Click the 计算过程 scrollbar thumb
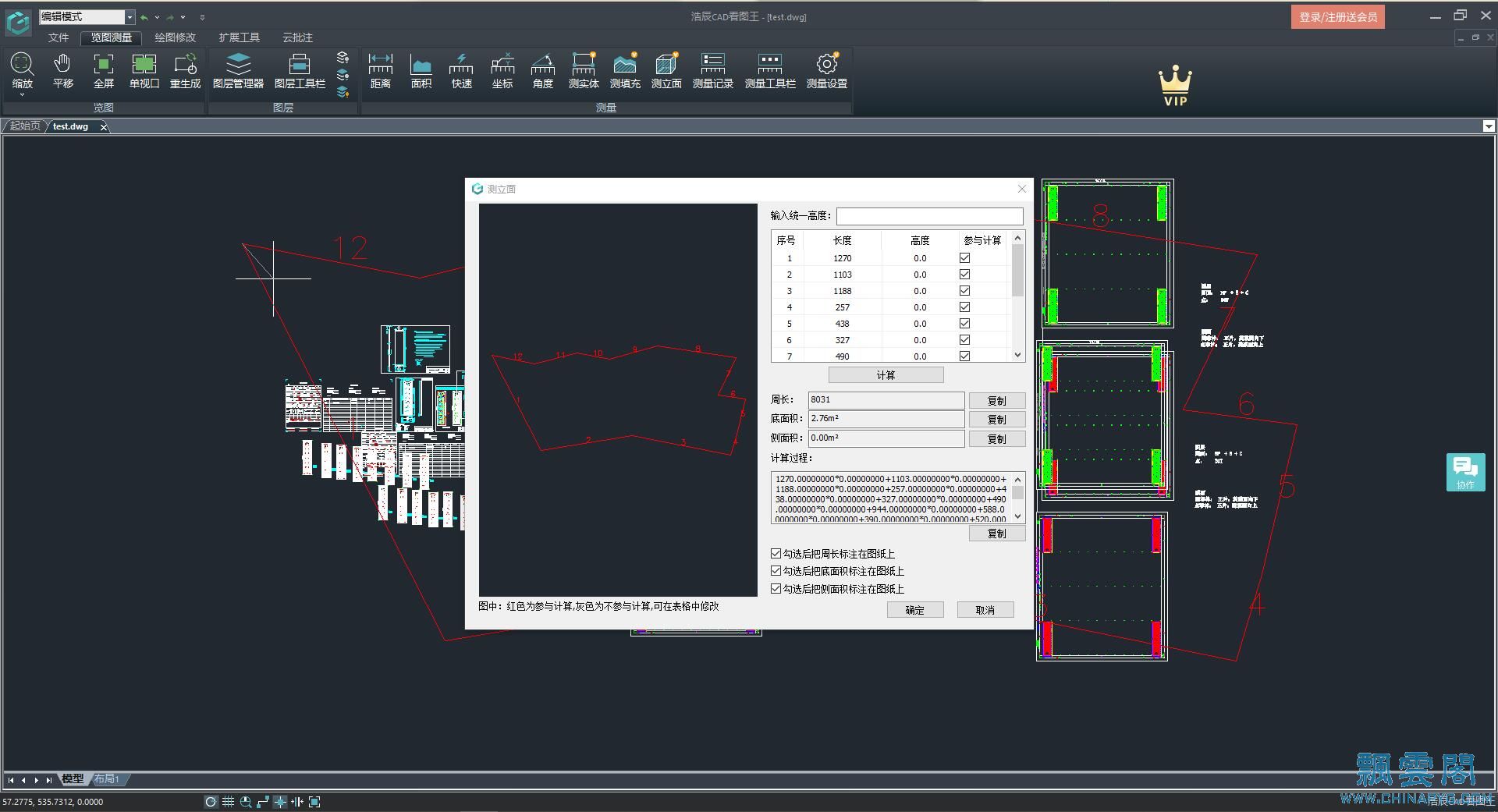This screenshot has height=812, width=1498. tap(1017, 493)
